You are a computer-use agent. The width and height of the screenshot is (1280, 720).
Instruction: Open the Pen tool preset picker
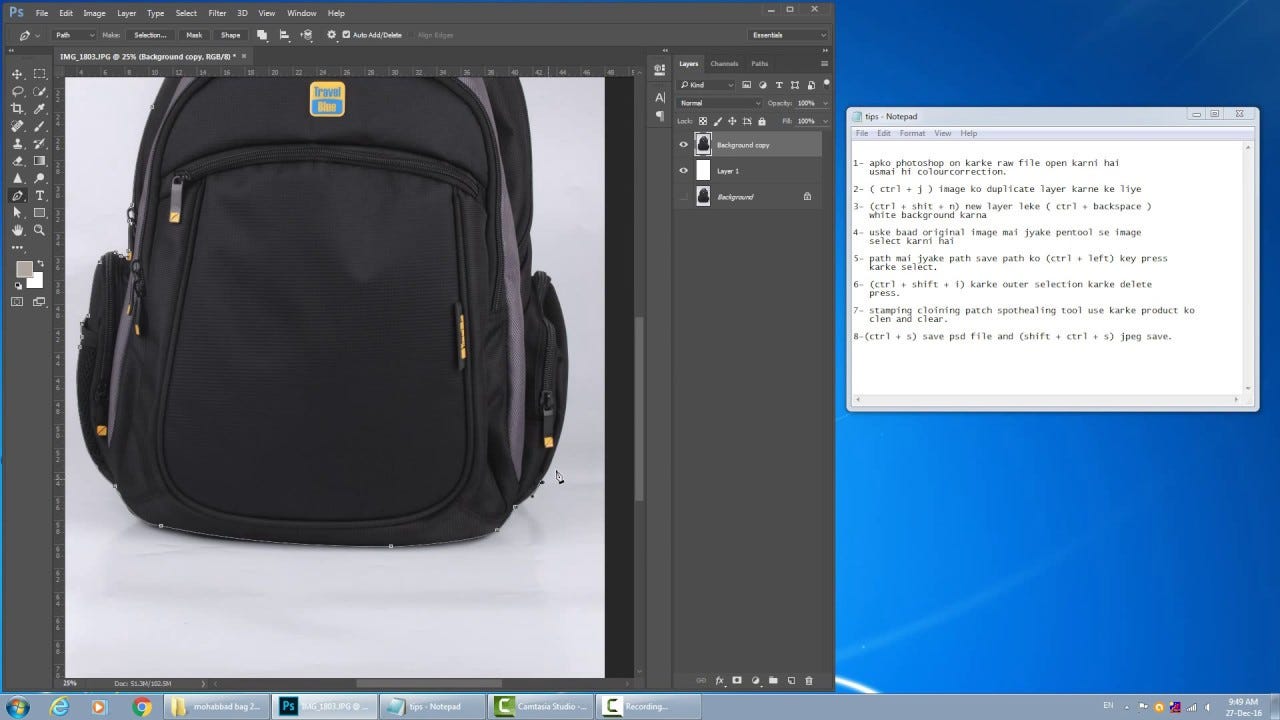pos(29,35)
